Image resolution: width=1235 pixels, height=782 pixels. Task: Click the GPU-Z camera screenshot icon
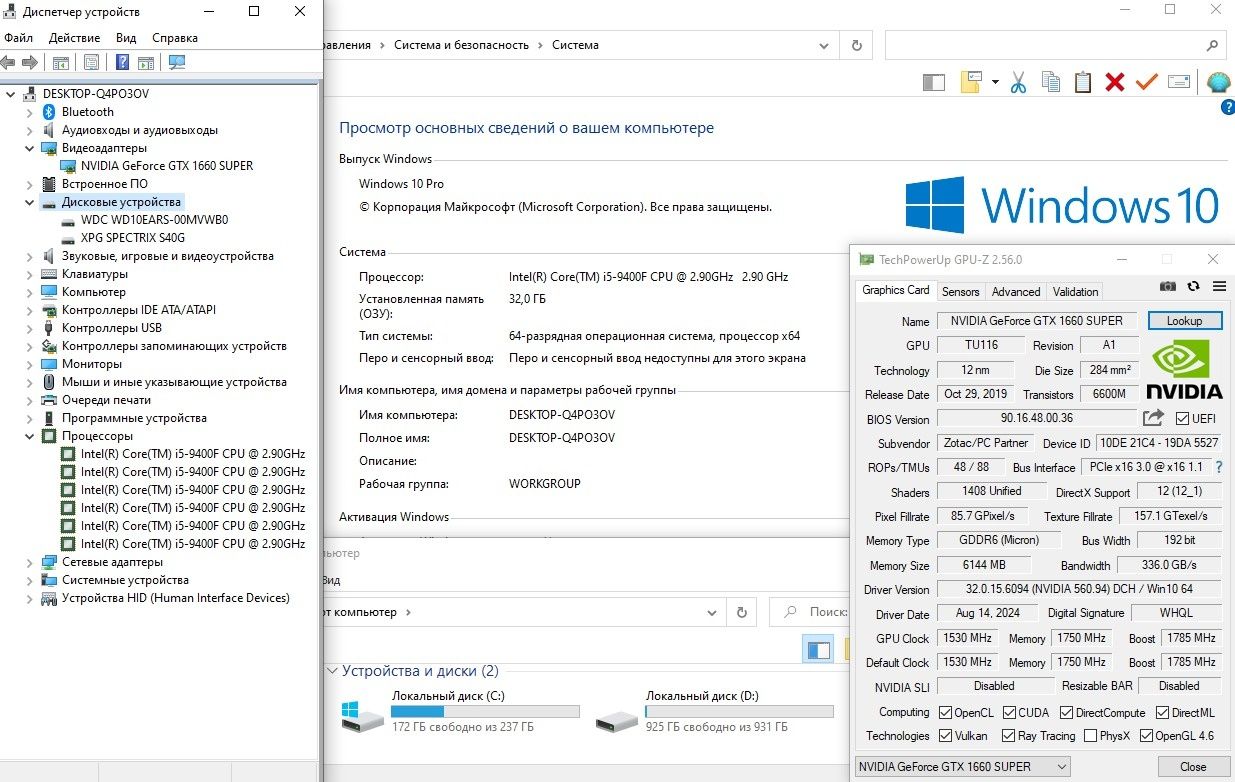1167,286
